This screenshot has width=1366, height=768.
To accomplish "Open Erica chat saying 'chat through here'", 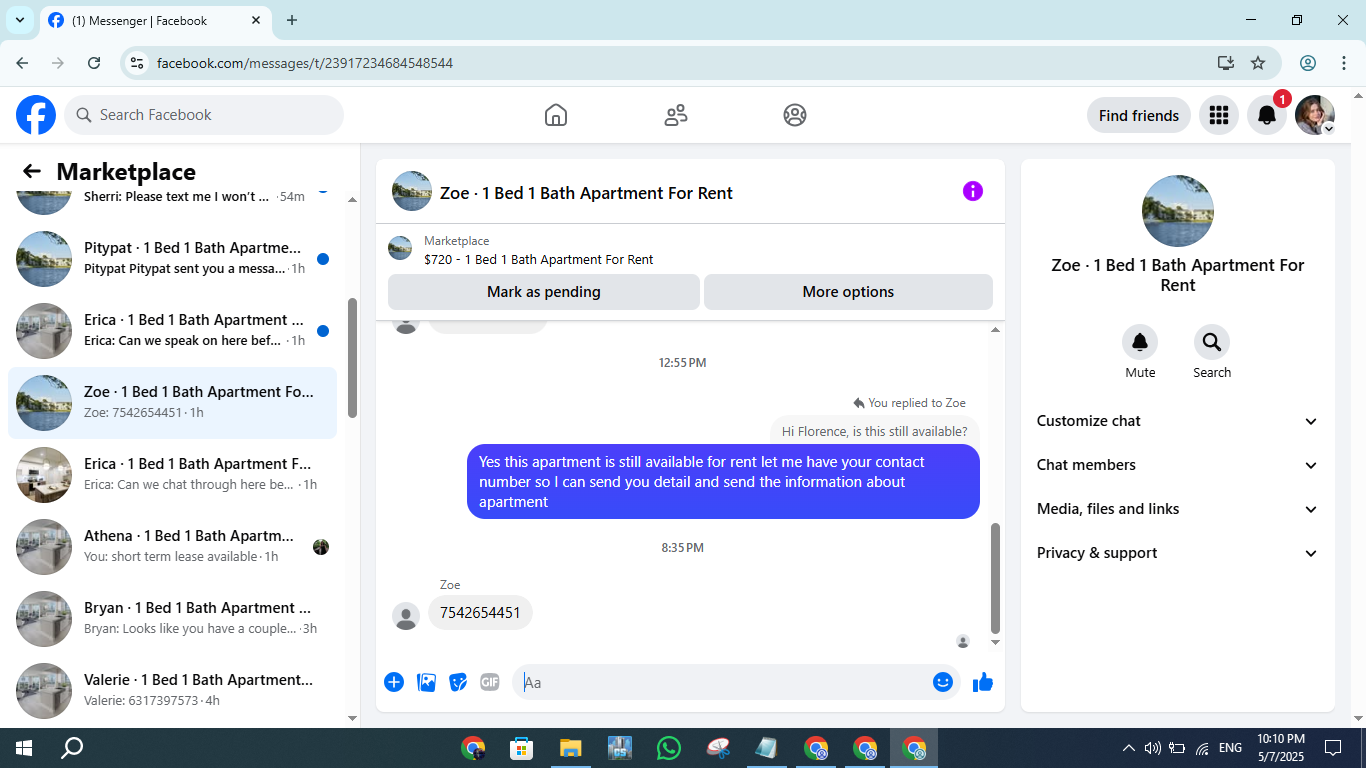I will coord(172,475).
